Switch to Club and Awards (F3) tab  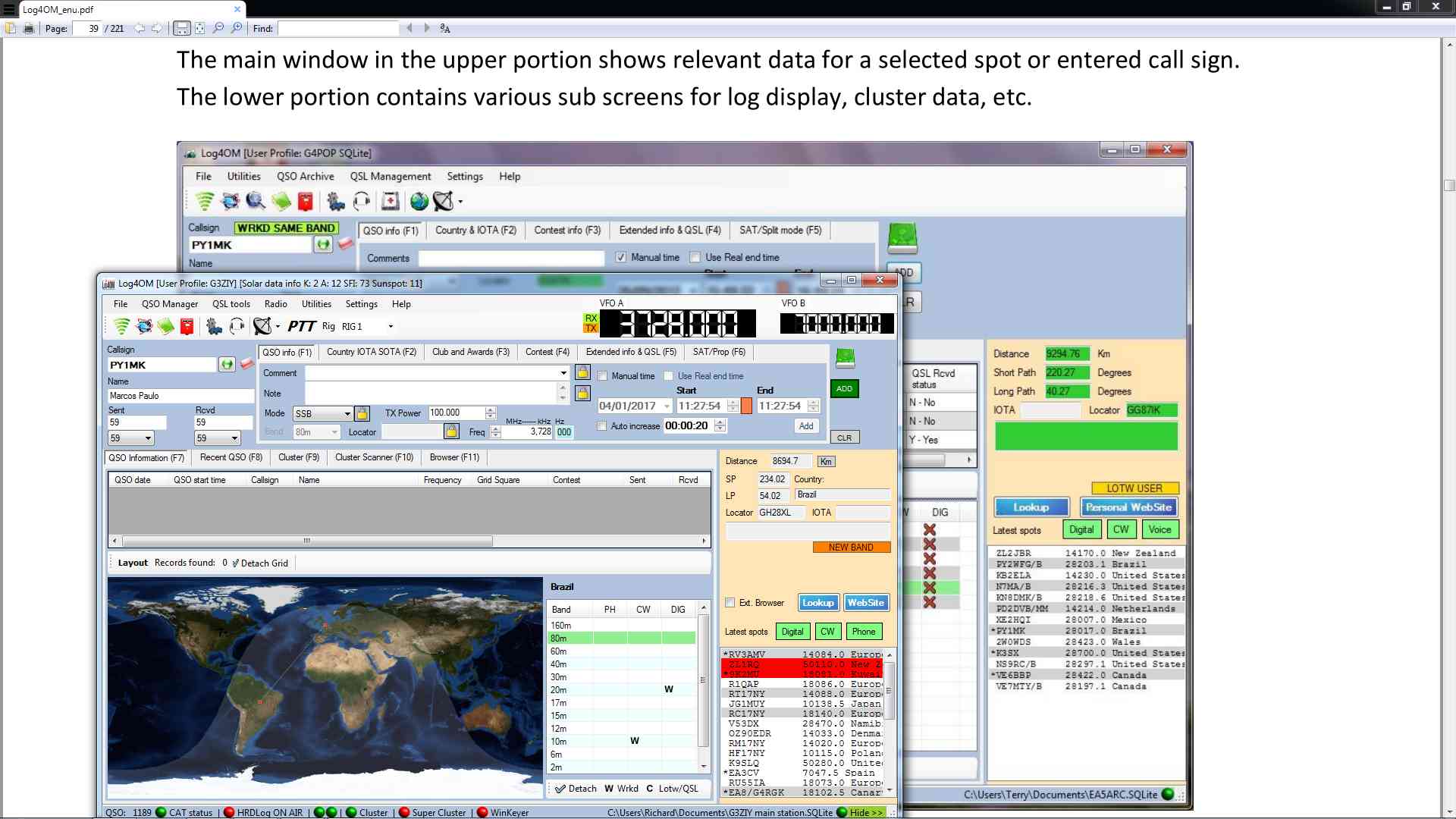click(471, 352)
